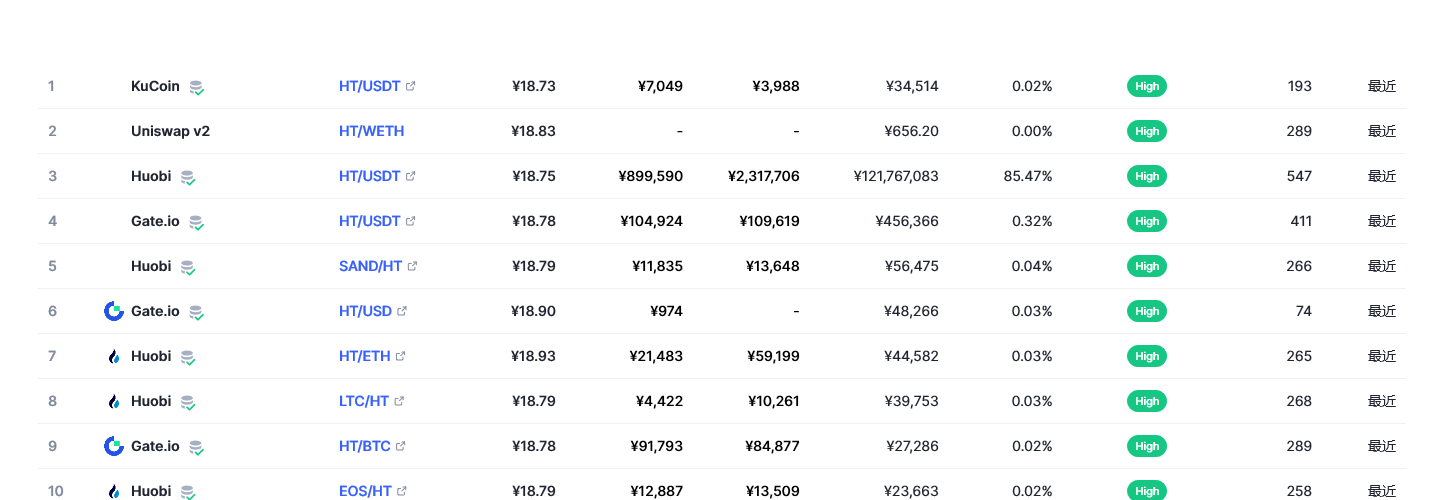Click external link icon next to HT/BTC
1450x500 pixels.
[x=401, y=446]
